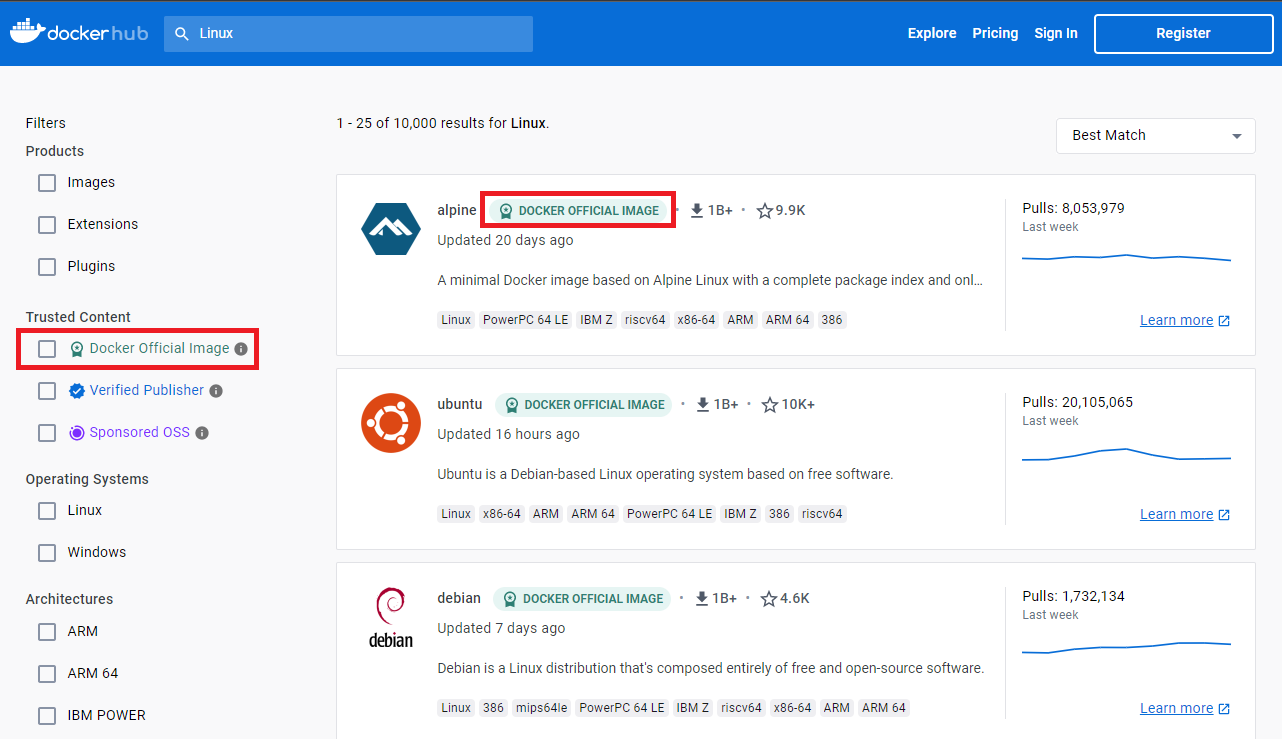Screen dimensions: 1282x739
Task: Click alpine's Learn more external link icon
Action: [x=1224, y=321]
